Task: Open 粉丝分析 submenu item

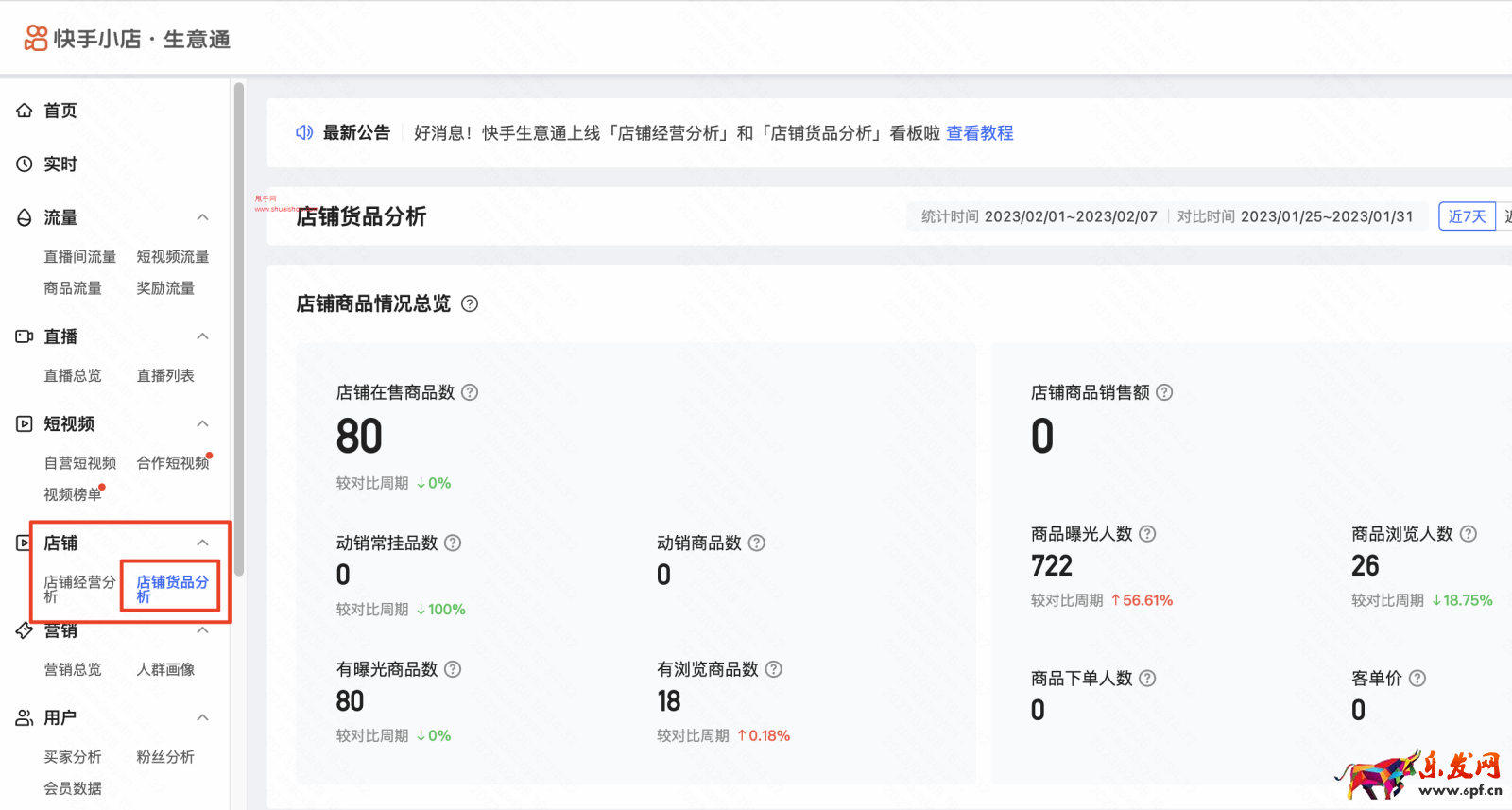Action: tap(165, 757)
